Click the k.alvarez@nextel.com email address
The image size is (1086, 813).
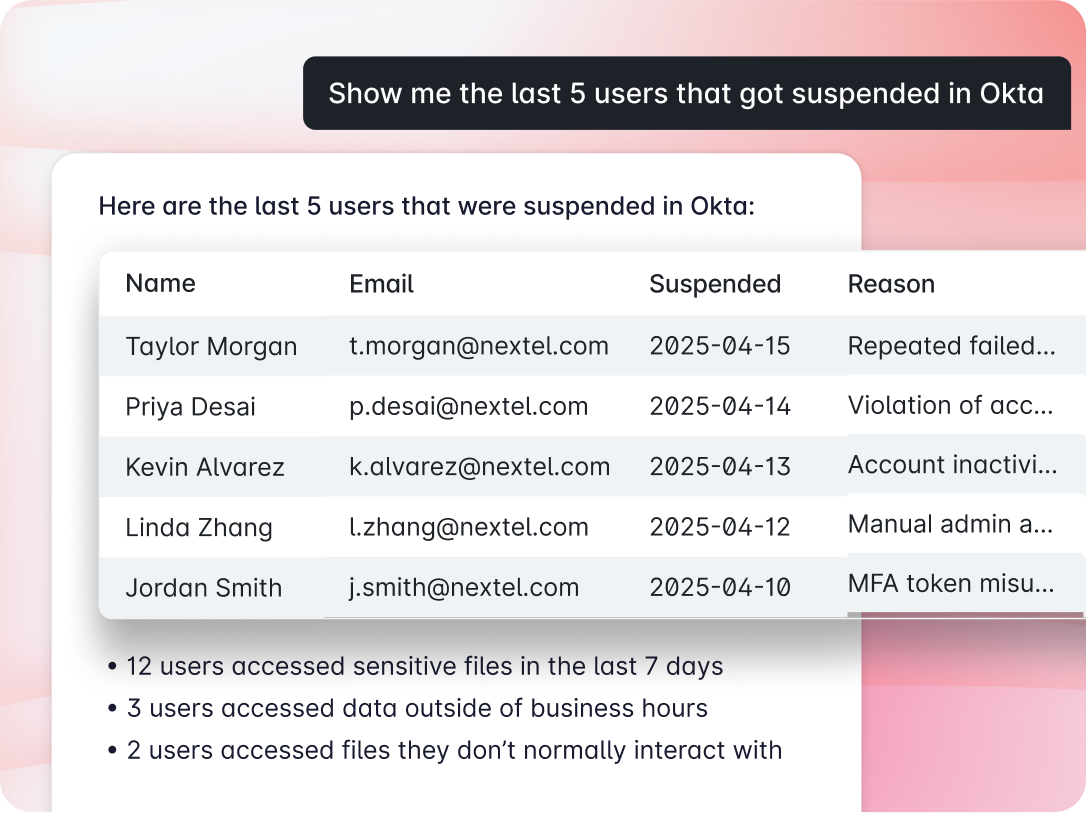(479, 466)
